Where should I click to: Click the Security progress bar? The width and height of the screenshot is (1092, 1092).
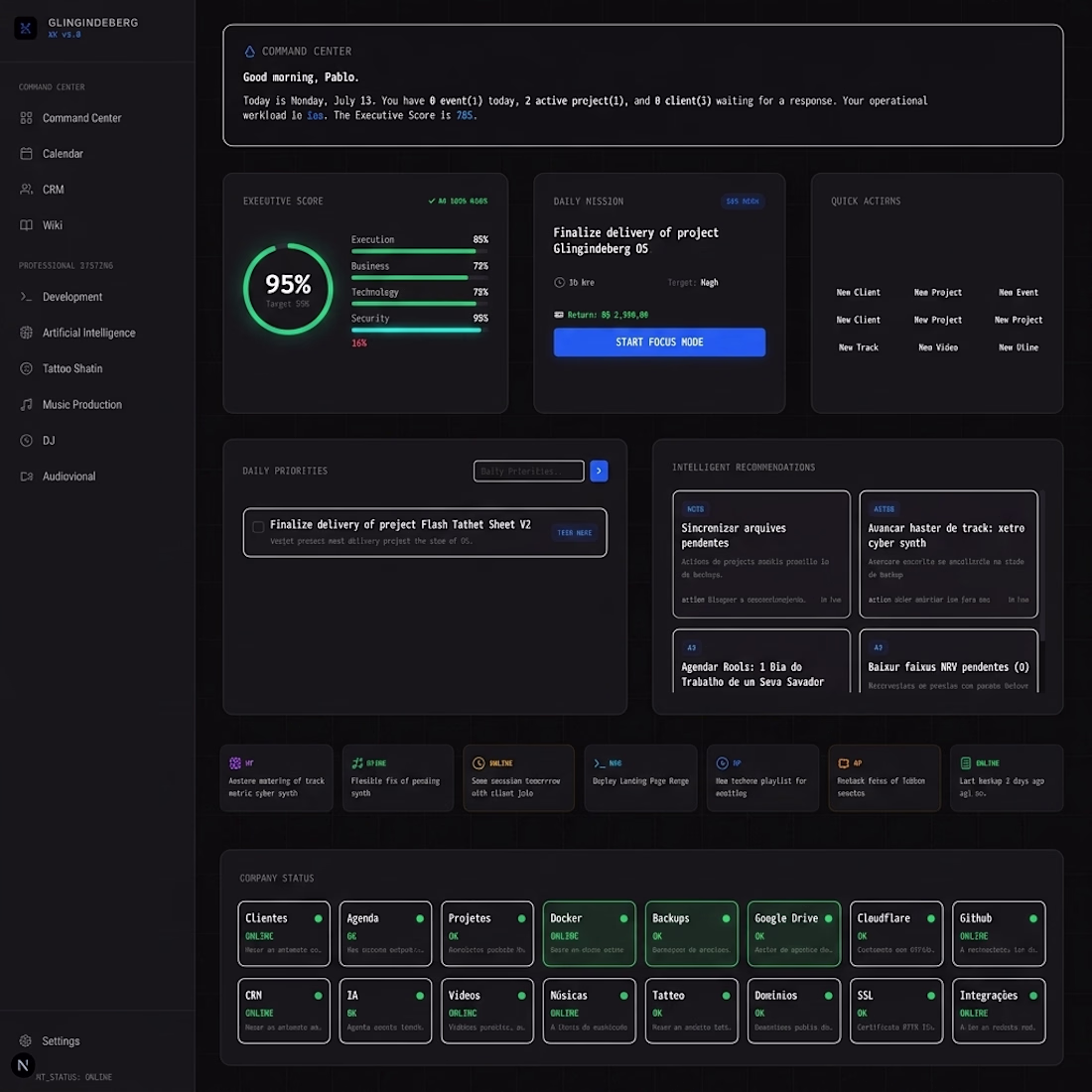[419, 331]
